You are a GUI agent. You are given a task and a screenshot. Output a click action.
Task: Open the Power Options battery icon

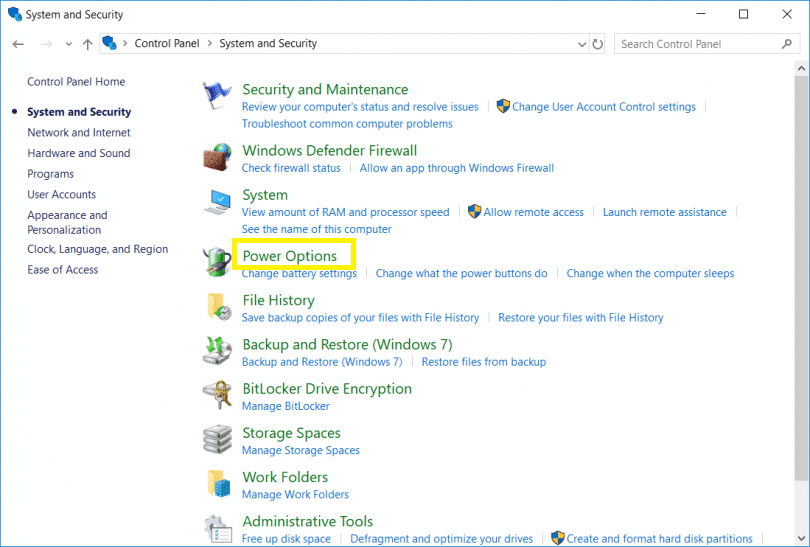(217, 261)
